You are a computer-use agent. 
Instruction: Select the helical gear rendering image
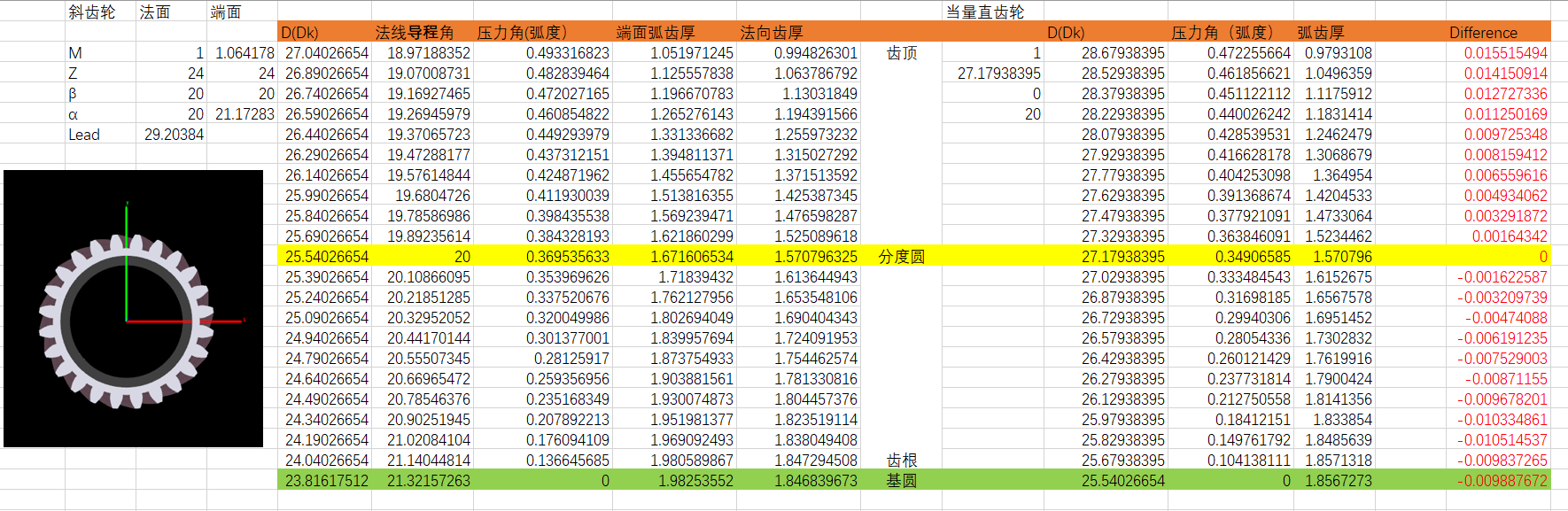click(133, 308)
